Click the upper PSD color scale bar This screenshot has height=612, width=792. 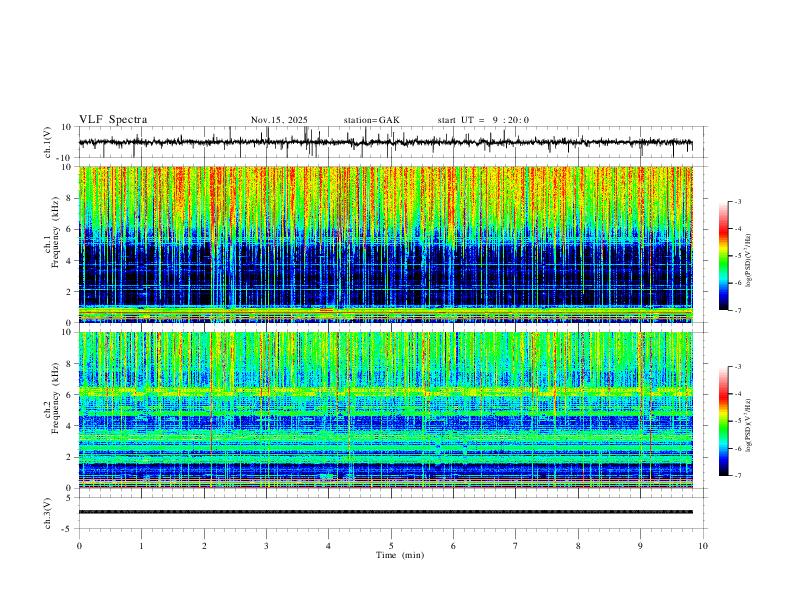point(723,256)
